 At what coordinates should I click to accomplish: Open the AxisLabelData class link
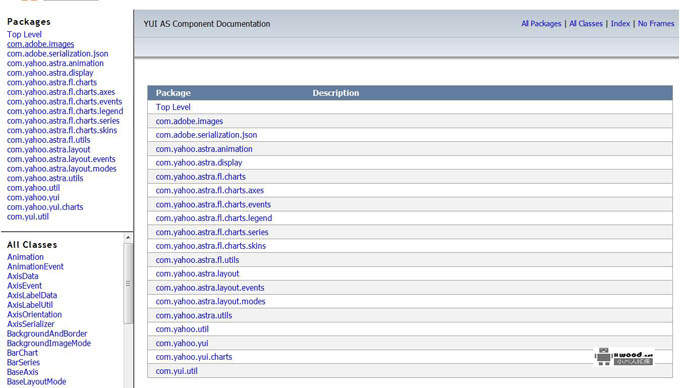32,295
